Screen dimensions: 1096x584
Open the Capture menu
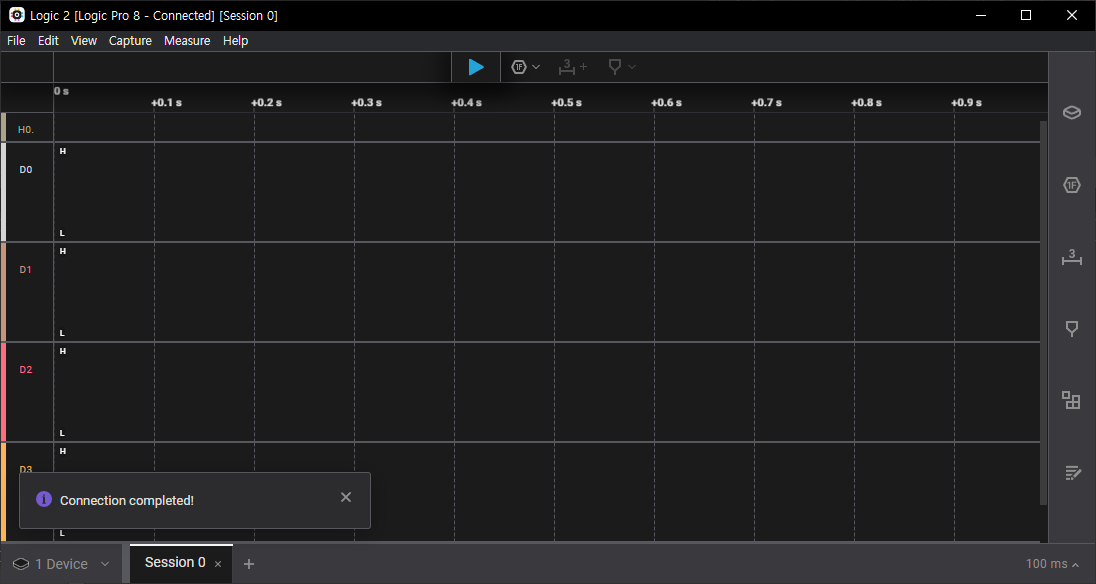[x=130, y=40]
